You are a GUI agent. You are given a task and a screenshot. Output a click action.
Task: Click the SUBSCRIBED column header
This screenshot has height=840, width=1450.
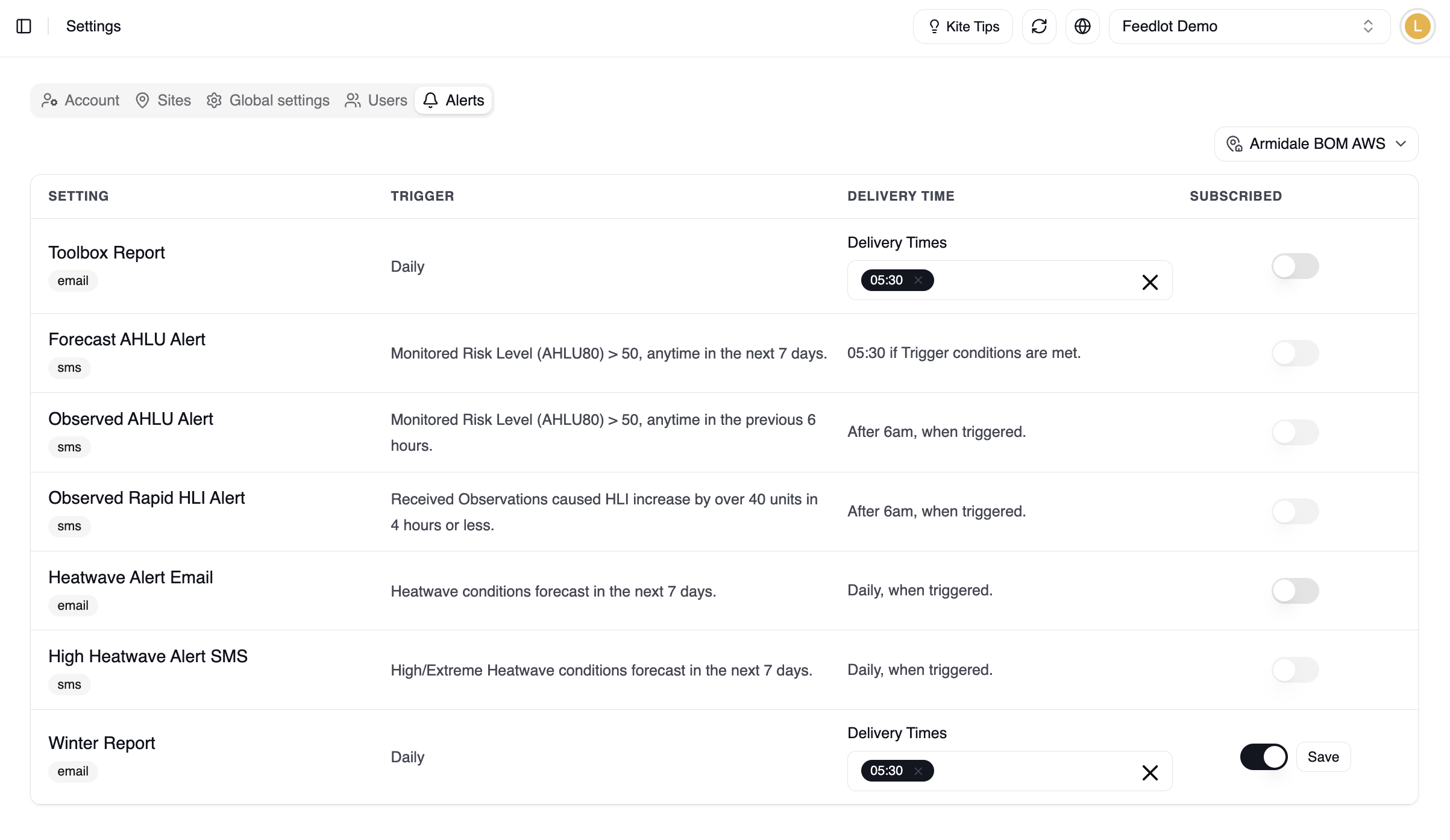click(x=1235, y=196)
